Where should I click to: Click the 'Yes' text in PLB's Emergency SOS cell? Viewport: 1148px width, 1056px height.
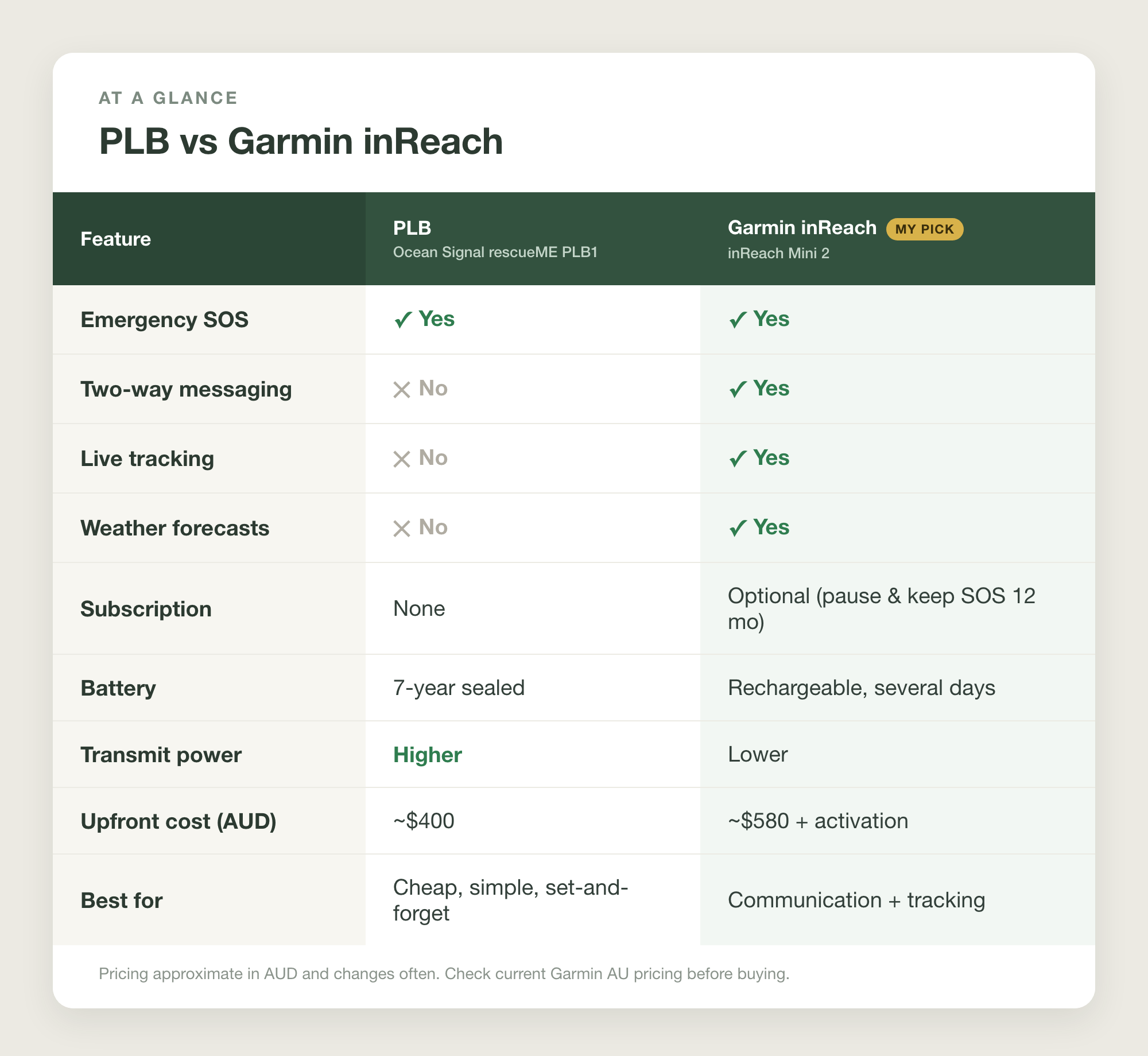[x=437, y=319]
